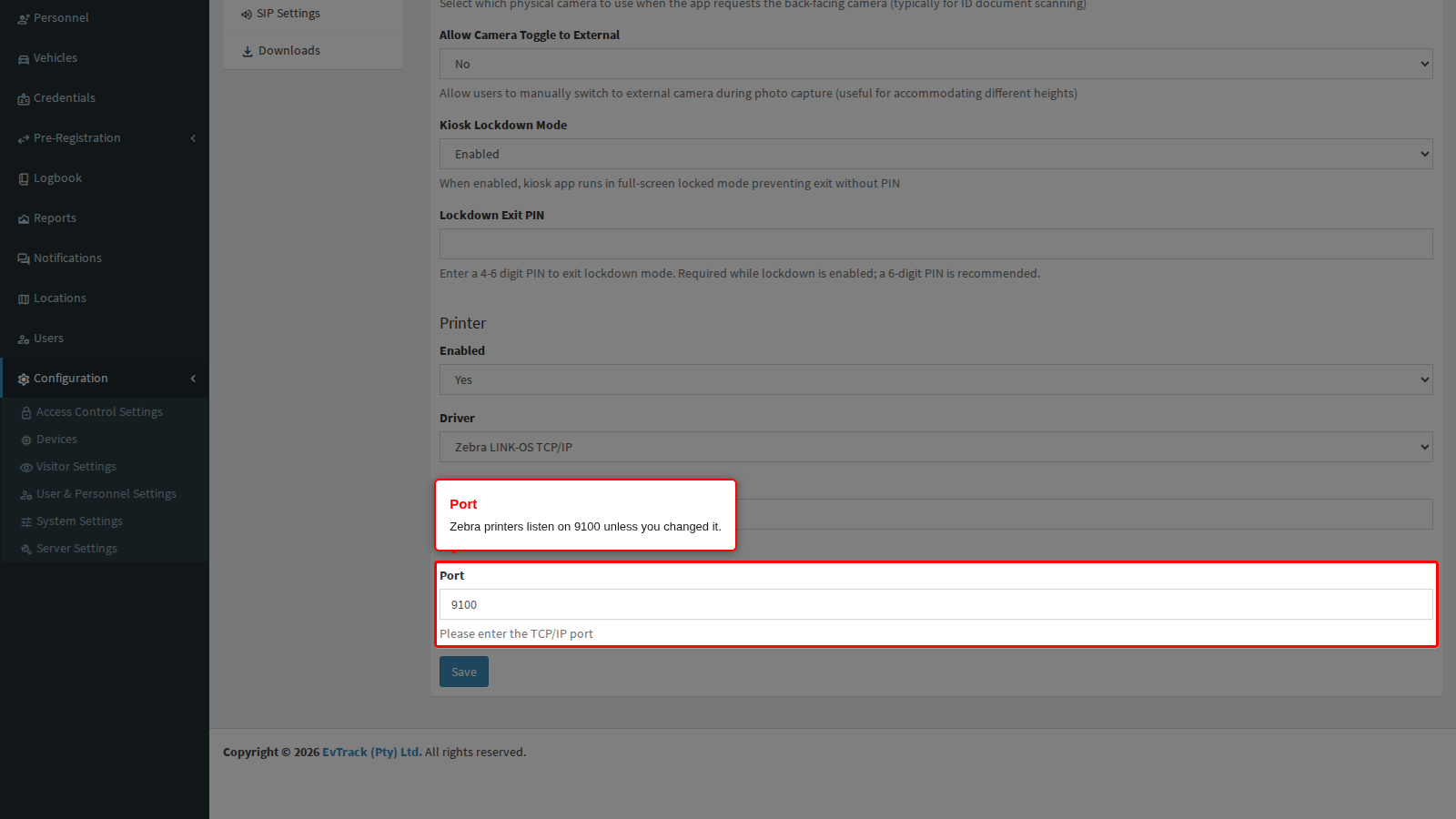Screen dimensions: 1456x819
Task: Open System Settings menu item
Action: pyautogui.click(x=105, y=521)
